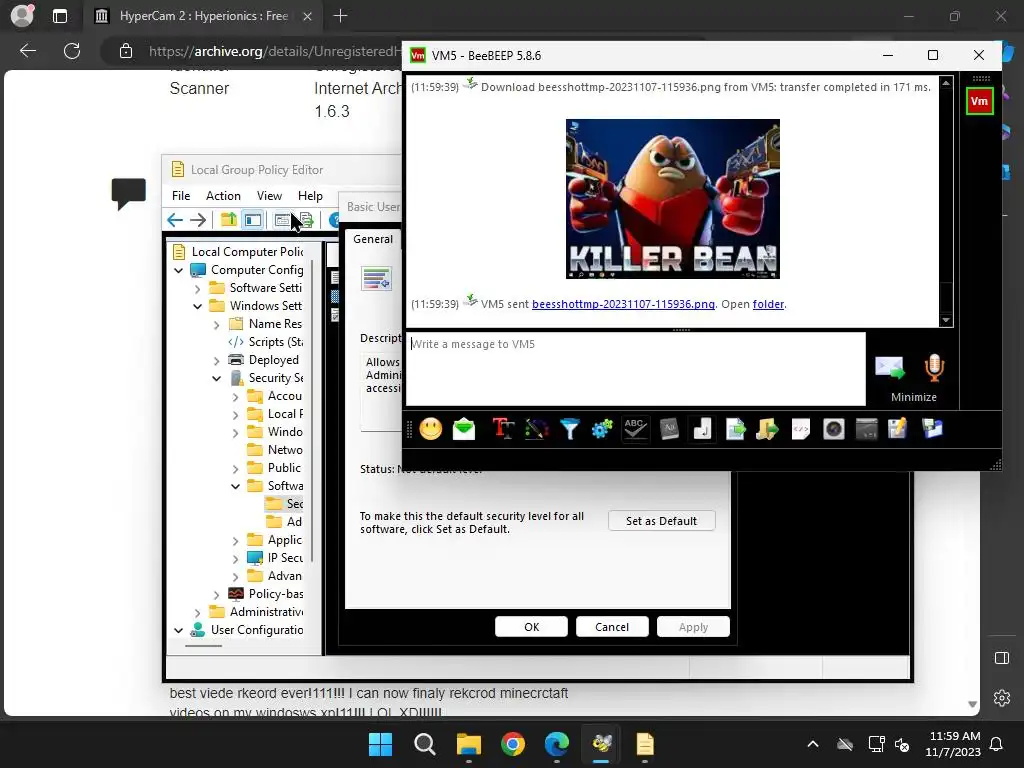Open the folder link in chat

[x=768, y=304]
